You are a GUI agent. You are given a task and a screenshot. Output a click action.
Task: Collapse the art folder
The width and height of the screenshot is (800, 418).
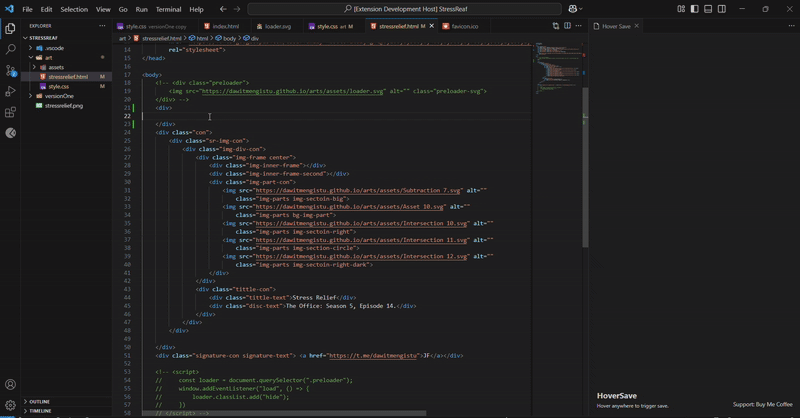30,57
